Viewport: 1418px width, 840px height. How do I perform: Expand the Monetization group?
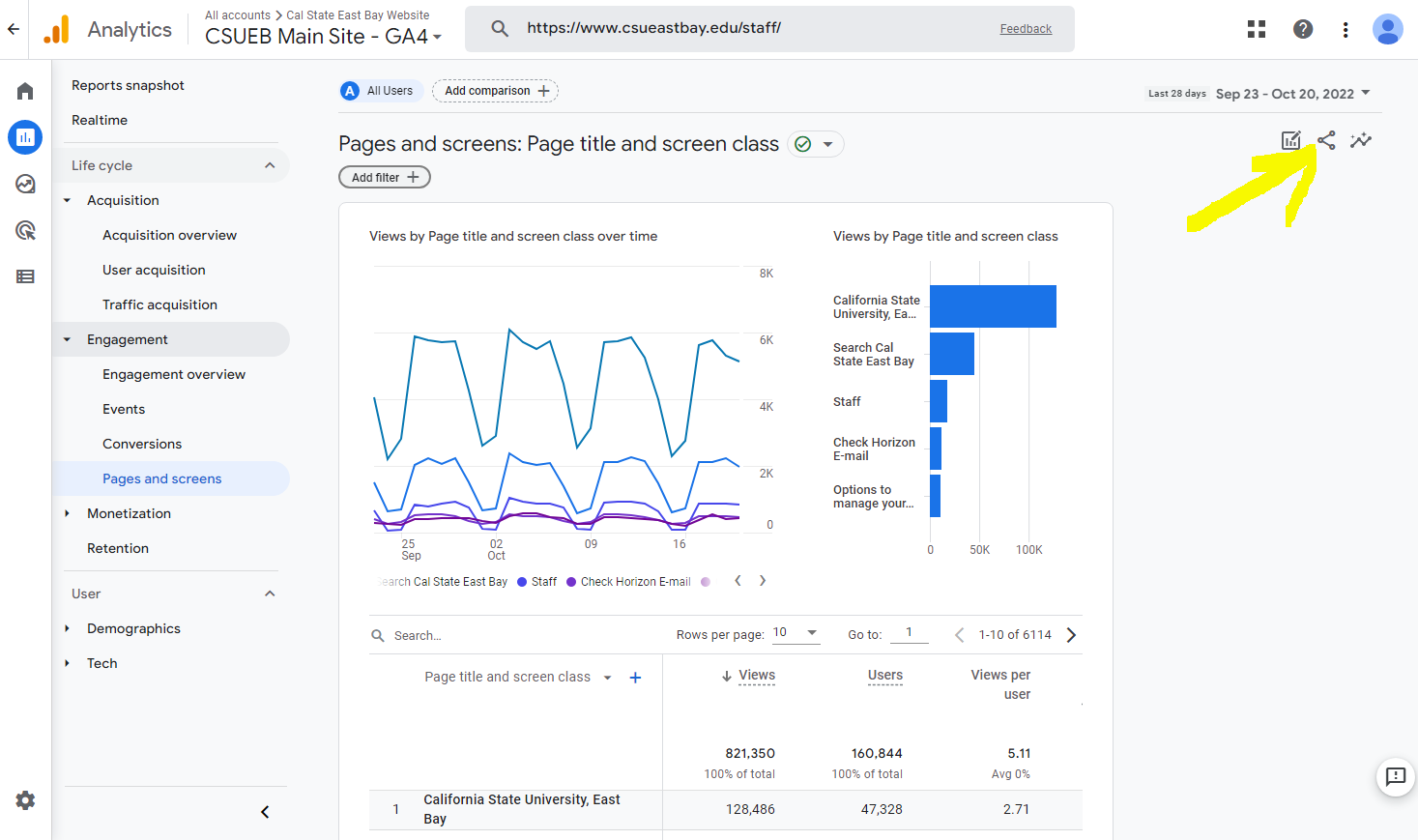[67, 513]
